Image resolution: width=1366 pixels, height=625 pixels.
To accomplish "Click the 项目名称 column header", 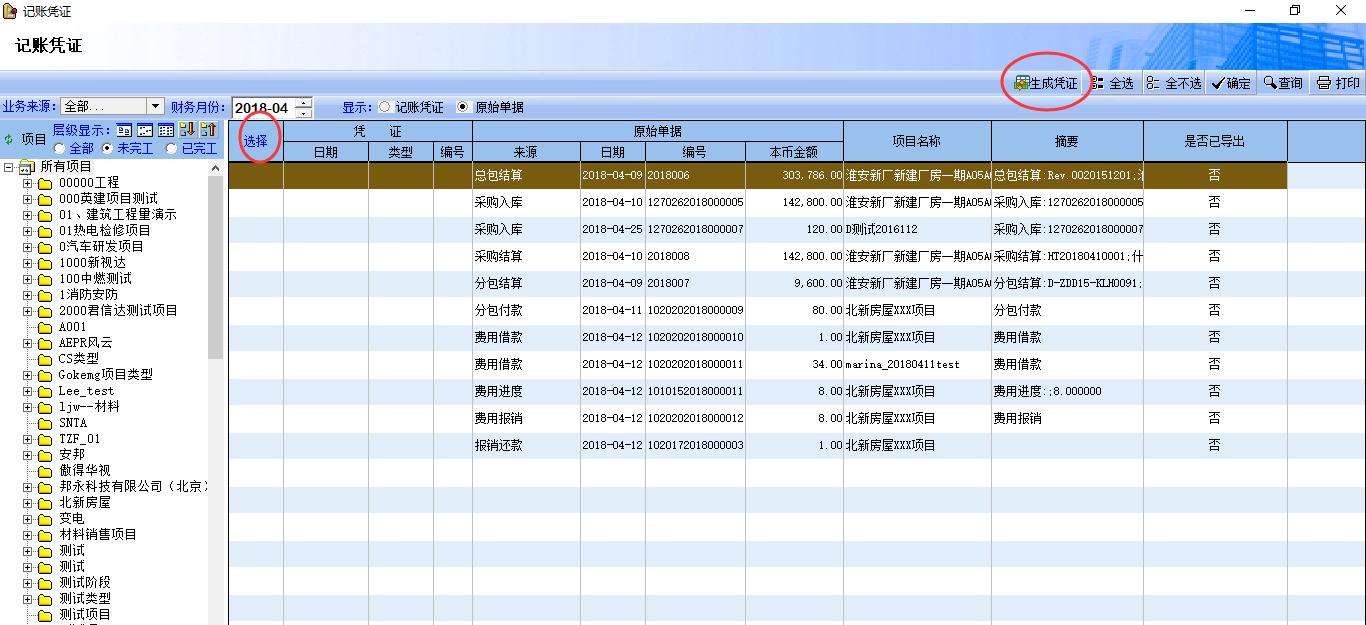I will [x=916, y=141].
